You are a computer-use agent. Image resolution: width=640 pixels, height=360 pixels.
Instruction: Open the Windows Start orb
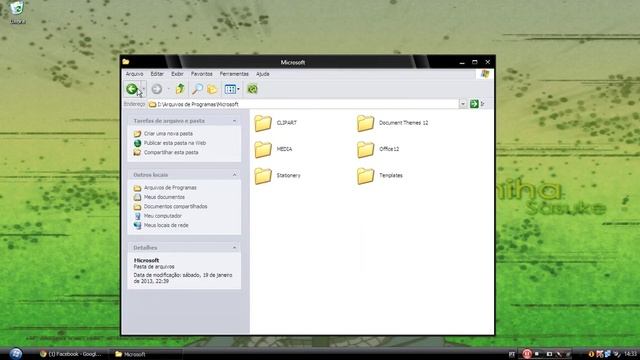click(x=16, y=353)
